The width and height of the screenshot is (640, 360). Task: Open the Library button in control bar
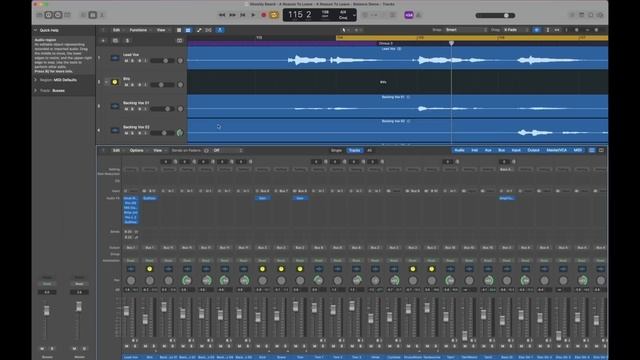[x=40, y=15]
